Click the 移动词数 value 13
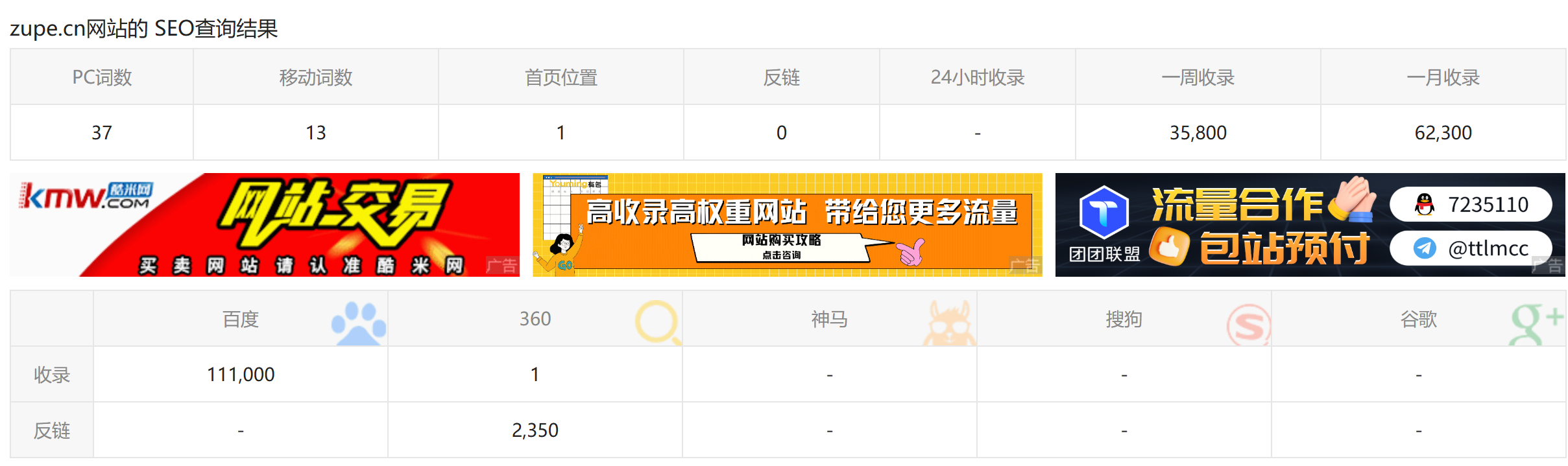 (316, 133)
